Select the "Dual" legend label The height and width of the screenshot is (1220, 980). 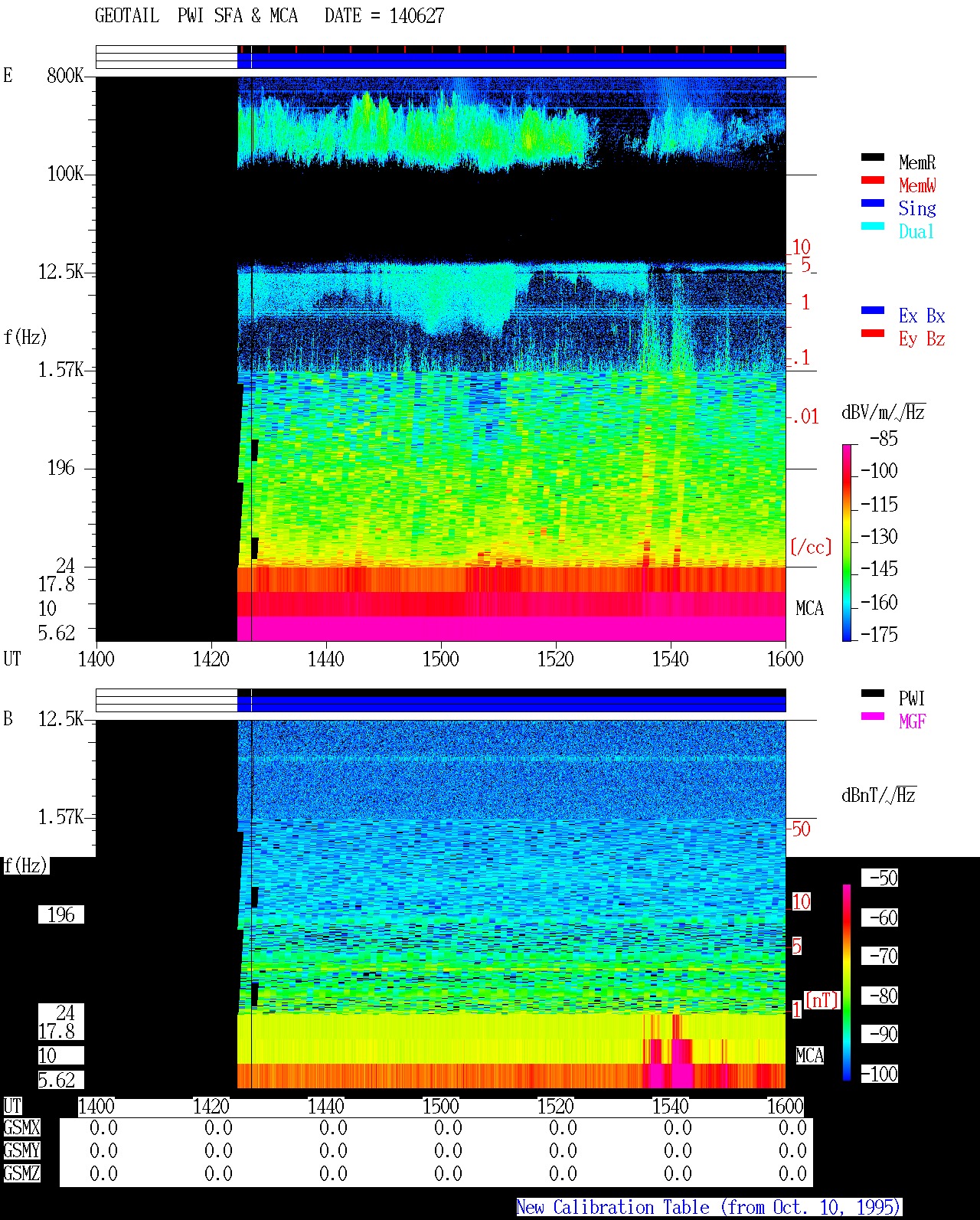(917, 231)
